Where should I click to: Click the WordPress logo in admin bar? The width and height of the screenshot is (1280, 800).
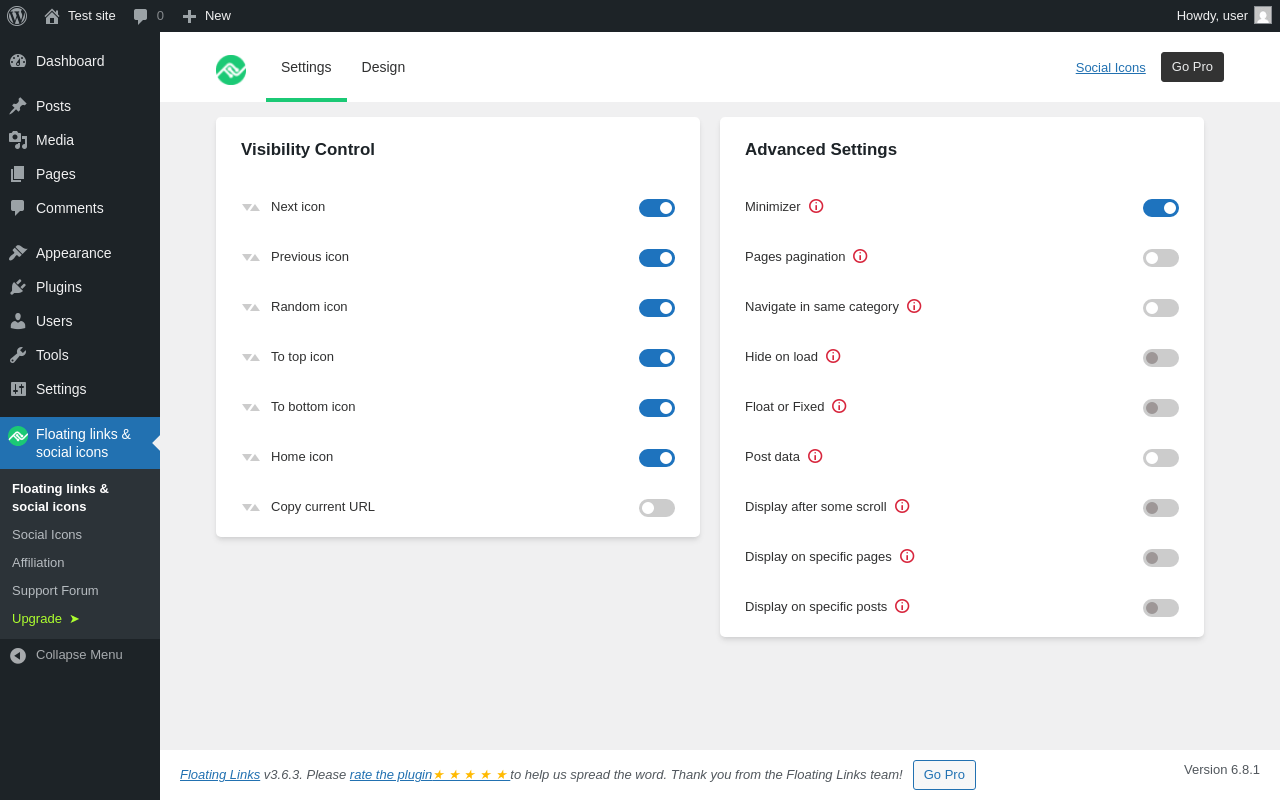coord(17,16)
